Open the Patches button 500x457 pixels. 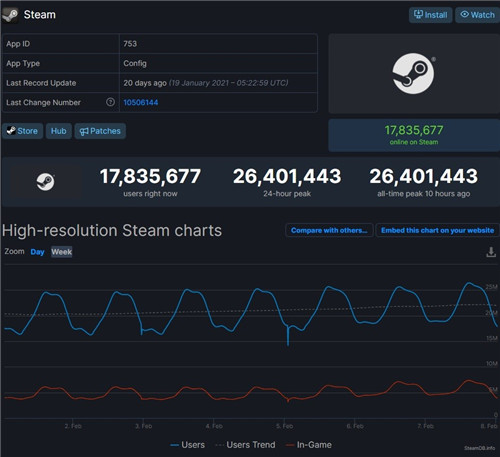tap(100, 131)
